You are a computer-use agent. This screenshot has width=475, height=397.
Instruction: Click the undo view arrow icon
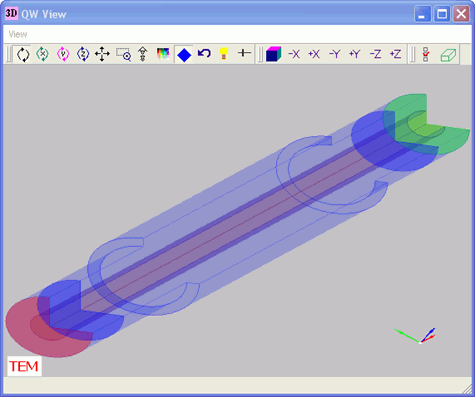(x=204, y=53)
